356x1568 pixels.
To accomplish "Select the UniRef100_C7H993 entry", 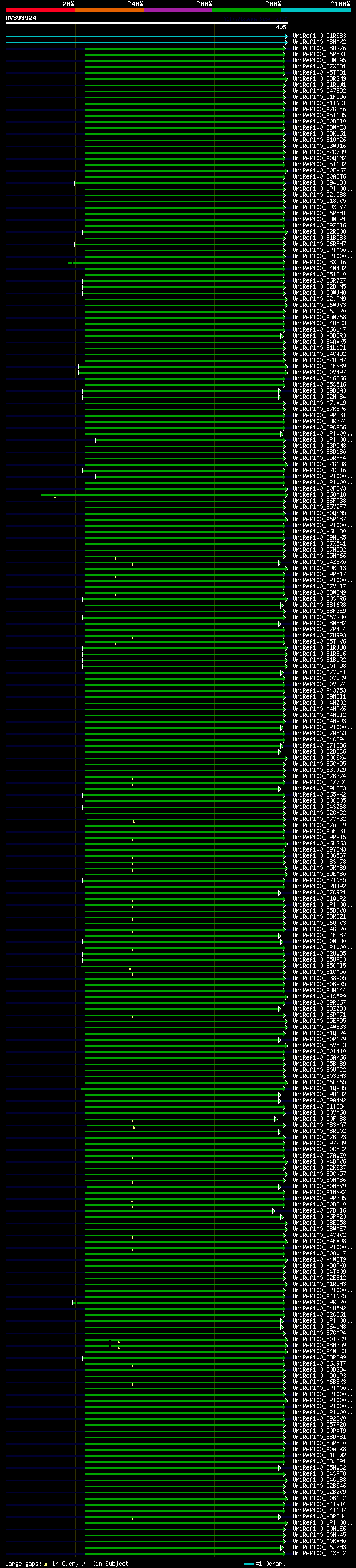I will 319,635.
